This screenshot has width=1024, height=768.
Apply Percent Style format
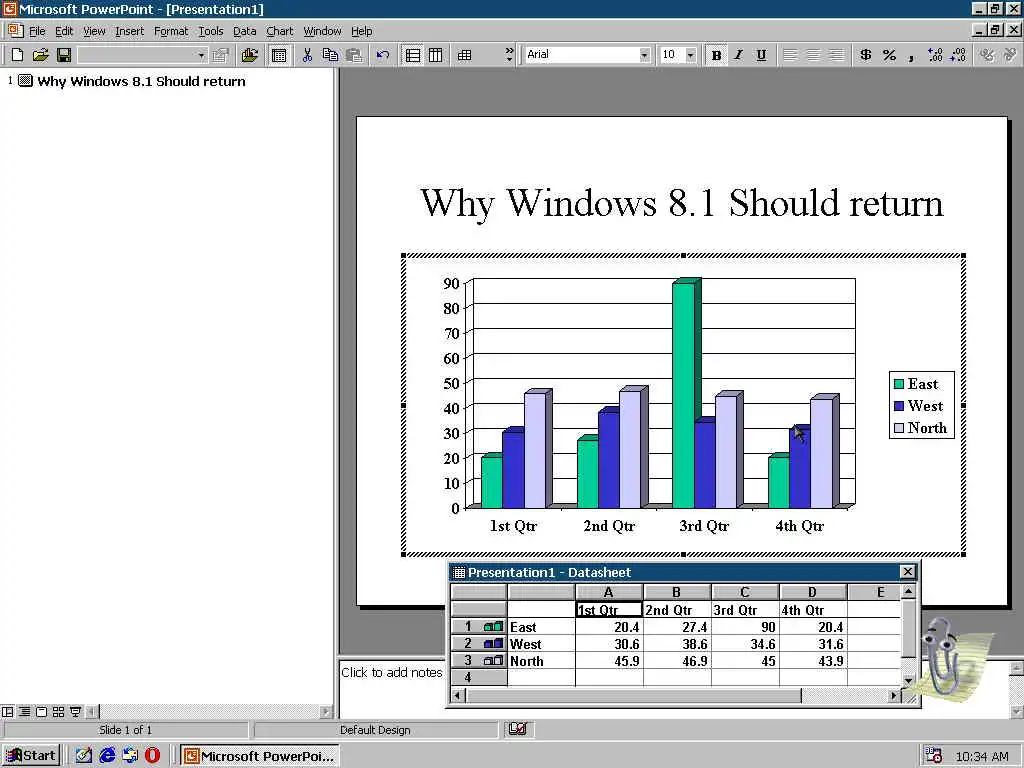coord(889,55)
